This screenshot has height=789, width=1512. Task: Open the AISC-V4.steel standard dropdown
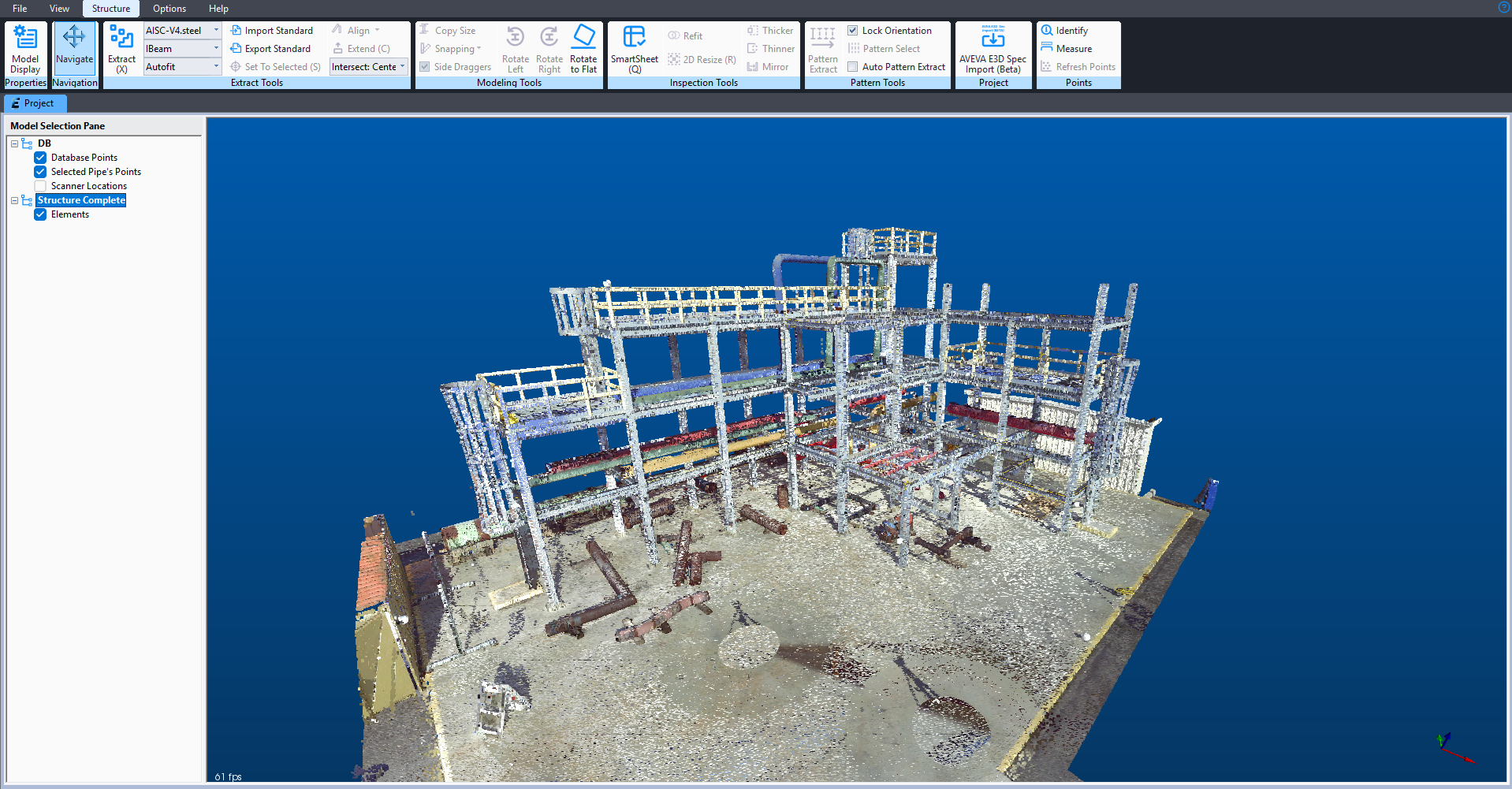[x=216, y=31]
